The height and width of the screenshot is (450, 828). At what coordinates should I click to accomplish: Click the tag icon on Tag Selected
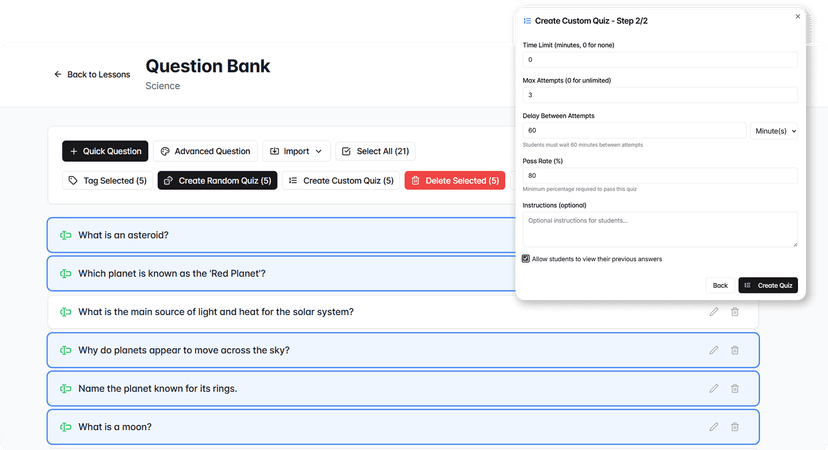pos(73,181)
